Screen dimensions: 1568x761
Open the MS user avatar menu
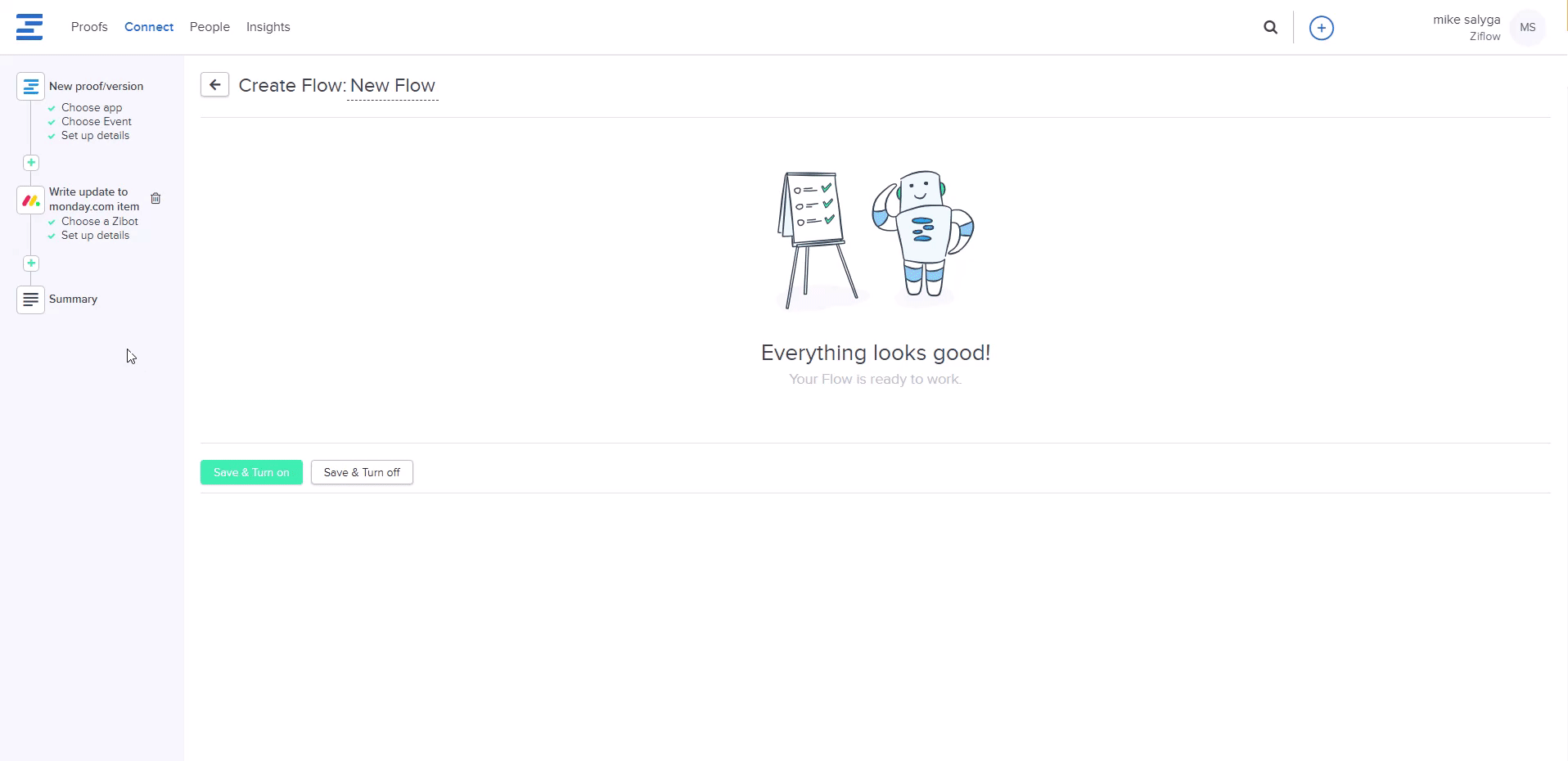tap(1528, 28)
